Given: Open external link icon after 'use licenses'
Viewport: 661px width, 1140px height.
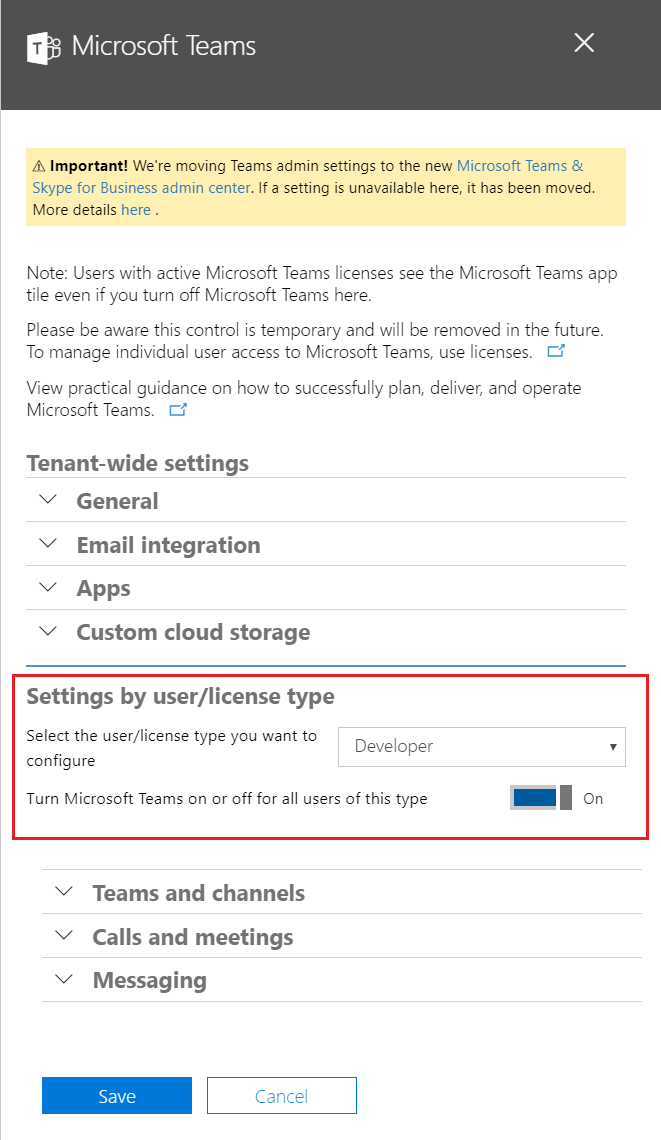Looking at the screenshot, I should coord(556,352).
